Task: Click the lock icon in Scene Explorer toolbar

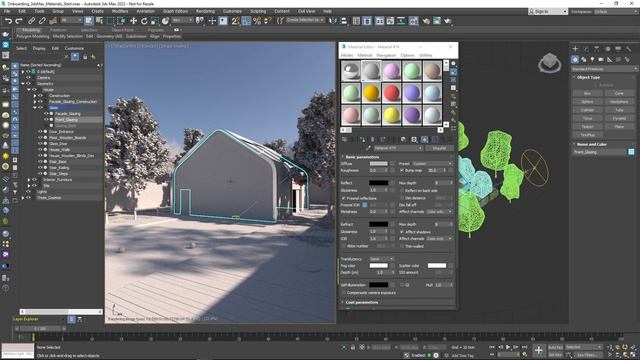Action: [85, 57]
